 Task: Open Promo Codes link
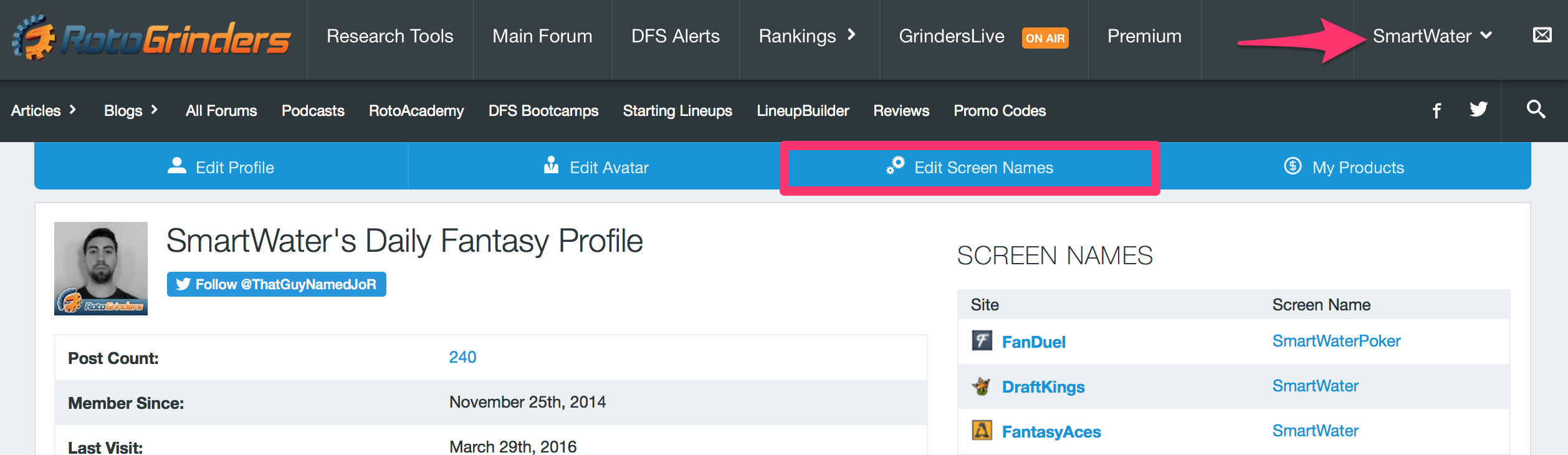[1000, 111]
